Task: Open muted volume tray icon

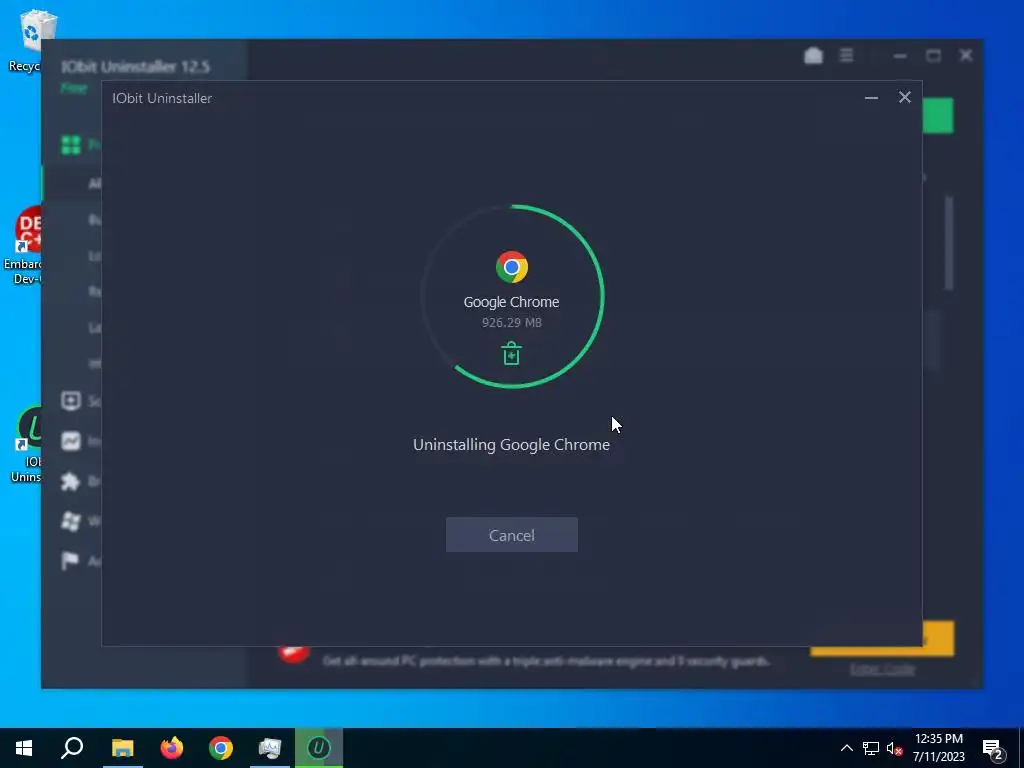Action: point(895,748)
